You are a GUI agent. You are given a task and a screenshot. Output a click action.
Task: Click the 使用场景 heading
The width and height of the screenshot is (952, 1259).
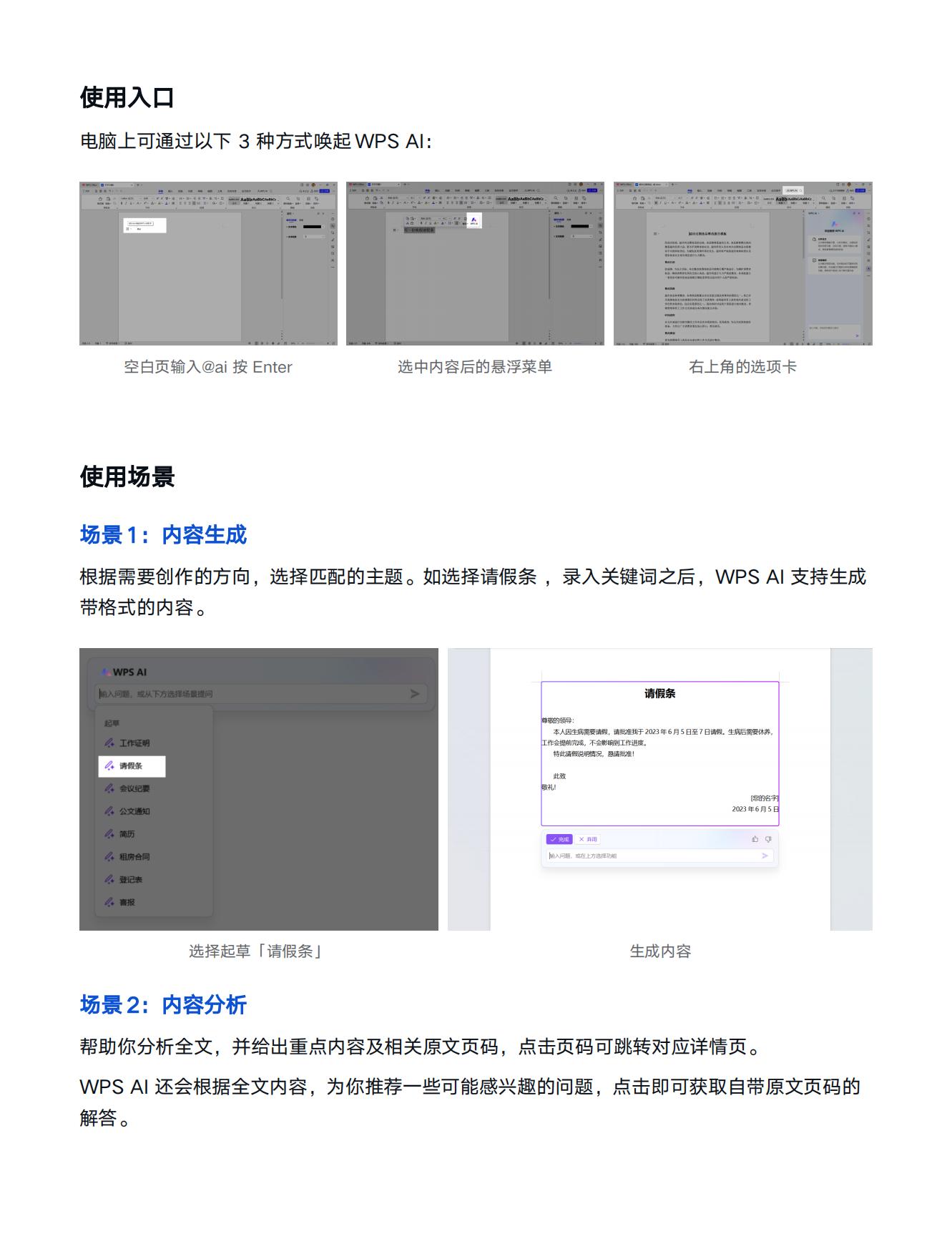[127, 477]
